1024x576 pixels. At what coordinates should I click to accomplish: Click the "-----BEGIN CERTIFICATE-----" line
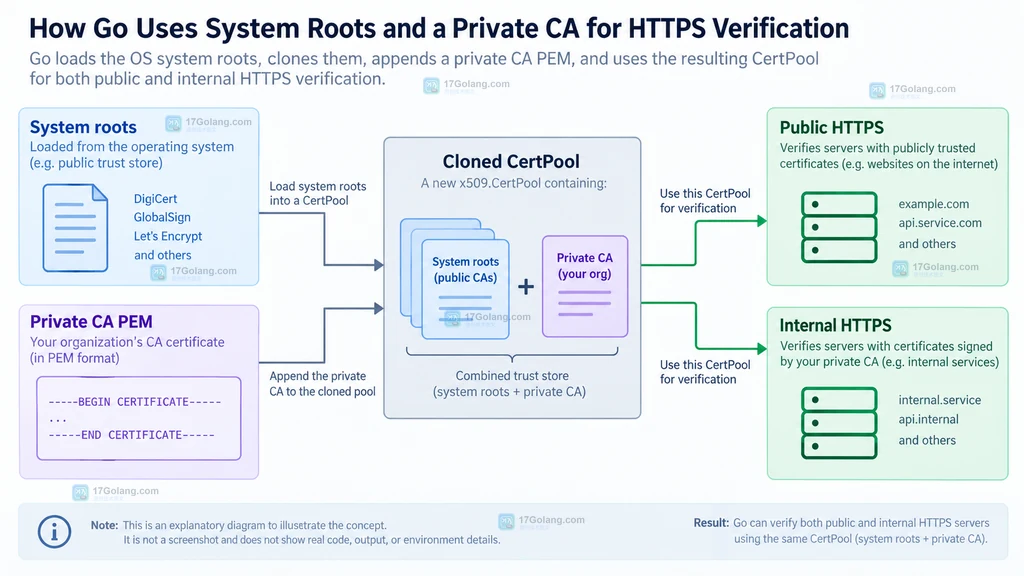(x=135, y=402)
